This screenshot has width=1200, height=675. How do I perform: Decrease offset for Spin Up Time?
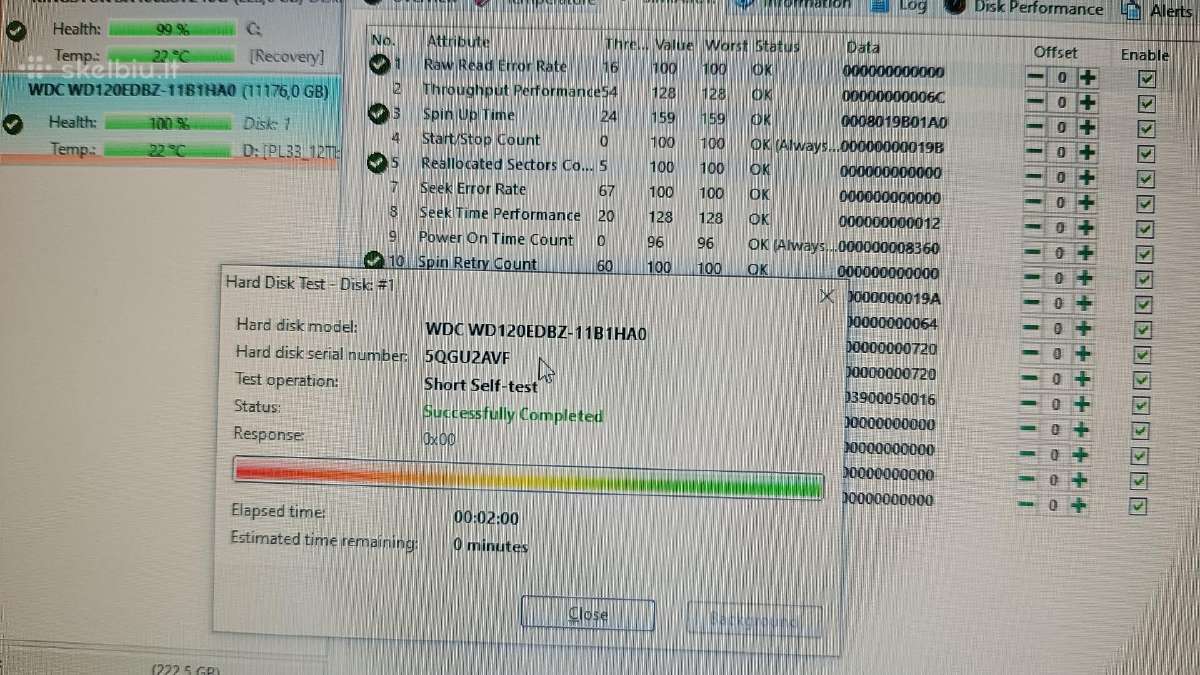tap(1037, 127)
